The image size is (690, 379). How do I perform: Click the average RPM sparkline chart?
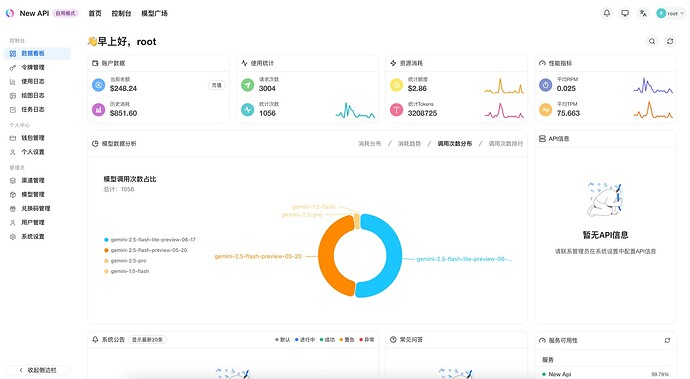[x=653, y=85]
